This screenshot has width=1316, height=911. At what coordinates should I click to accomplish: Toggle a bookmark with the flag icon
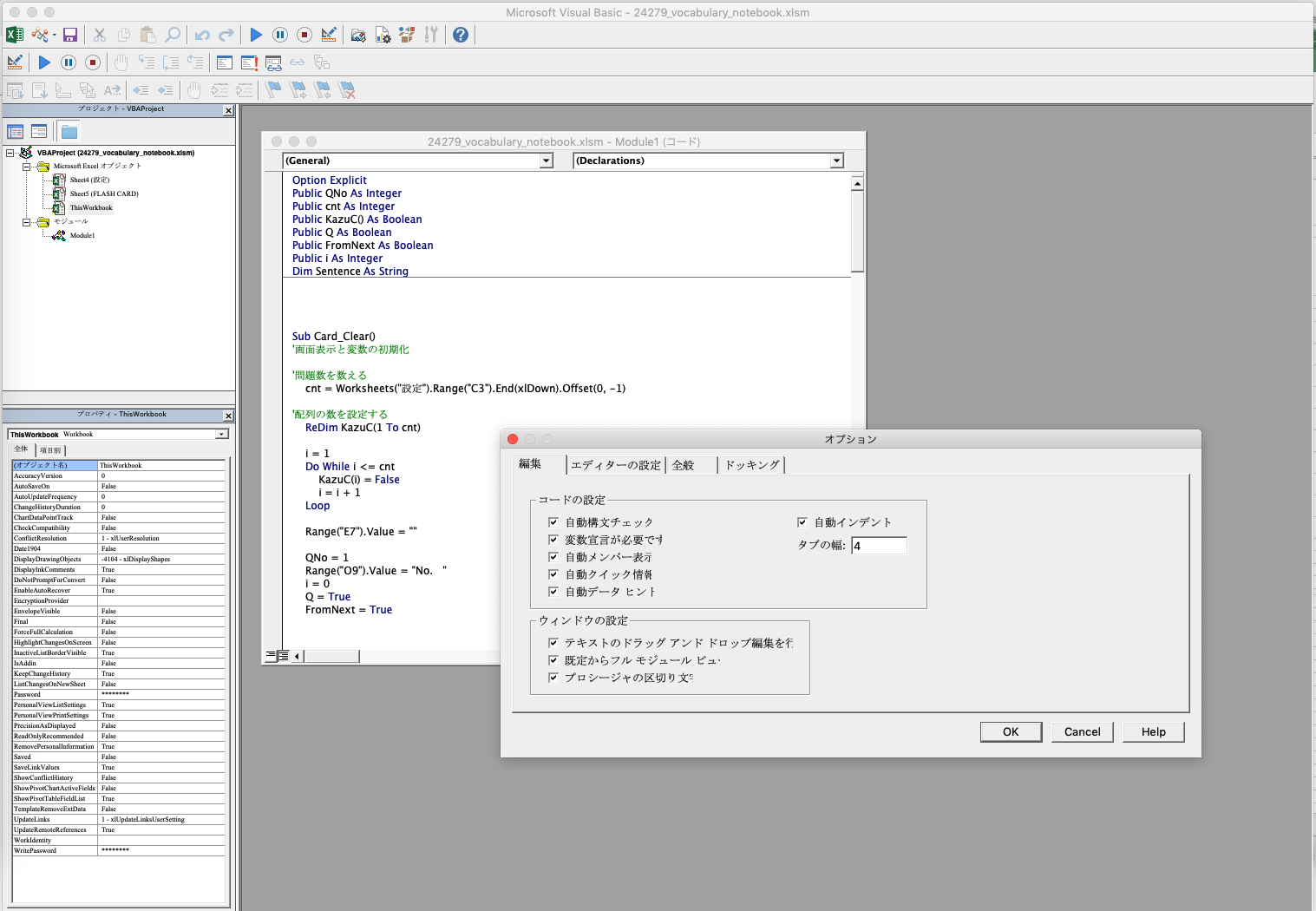point(273,90)
